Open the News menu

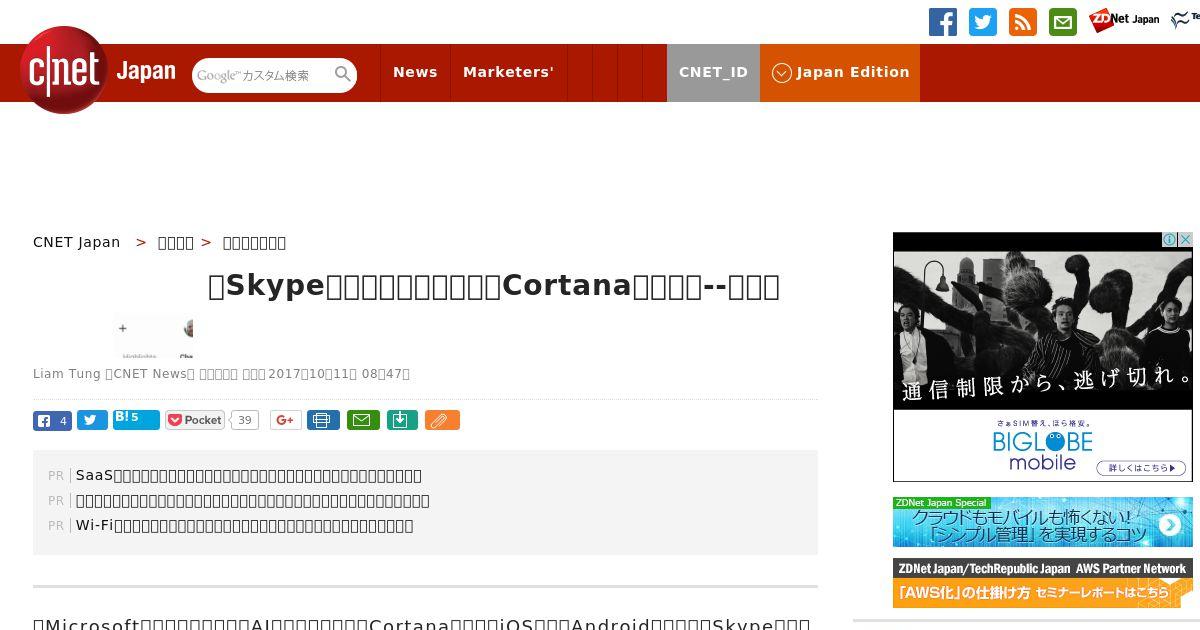tap(415, 72)
